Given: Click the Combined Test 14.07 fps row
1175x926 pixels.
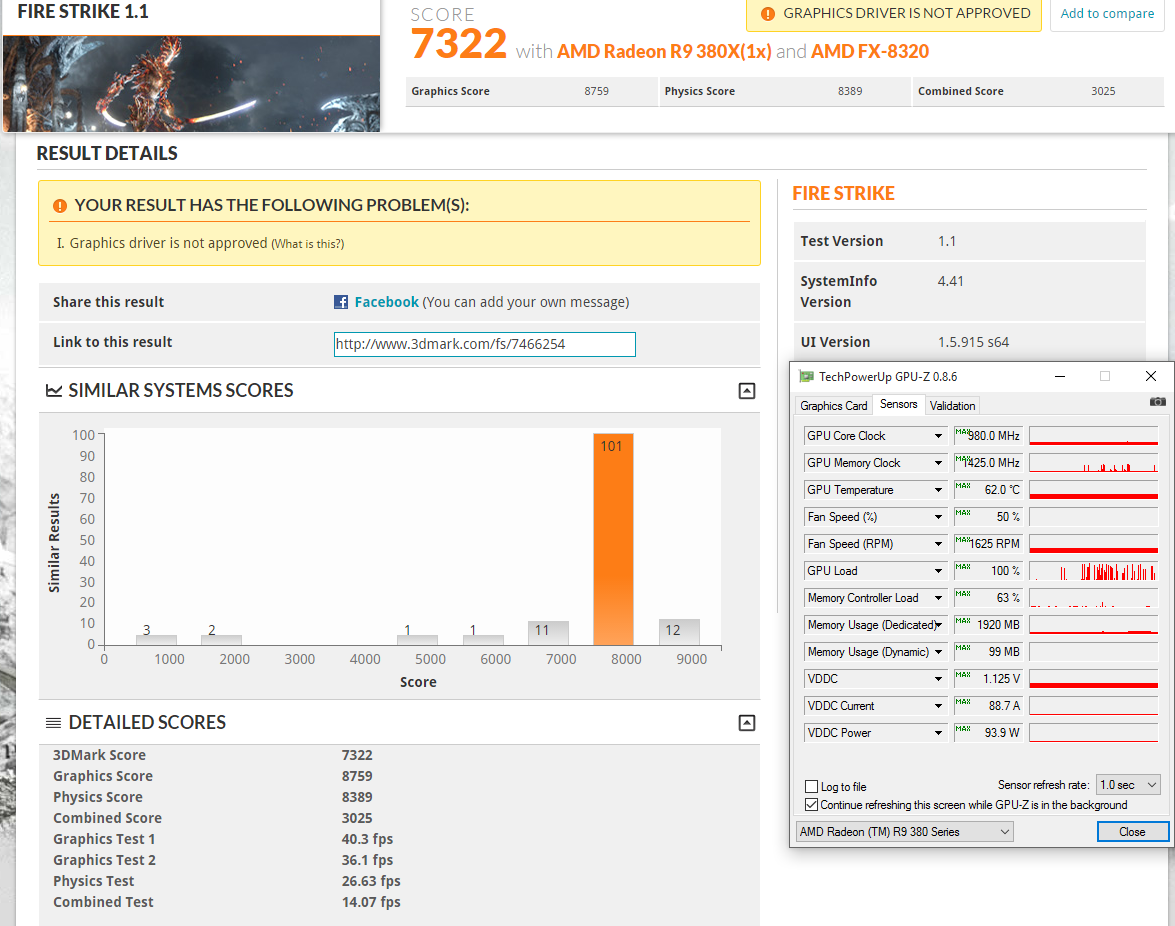Looking at the screenshot, I should coord(399,902).
